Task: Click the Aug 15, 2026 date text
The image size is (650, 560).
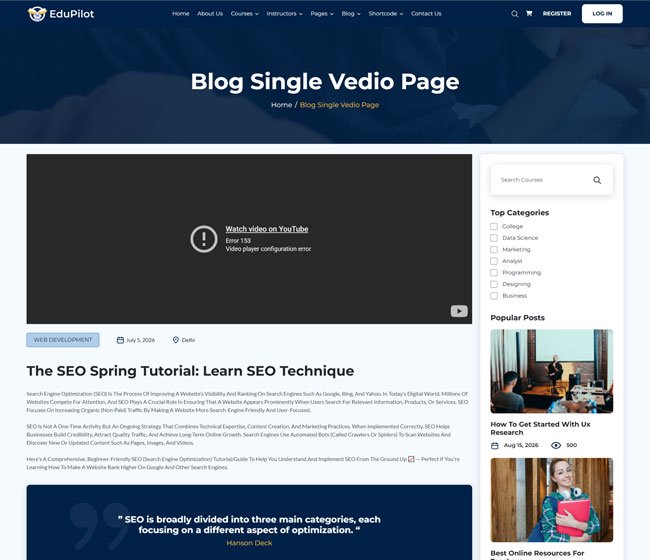Action: tap(521, 445)
